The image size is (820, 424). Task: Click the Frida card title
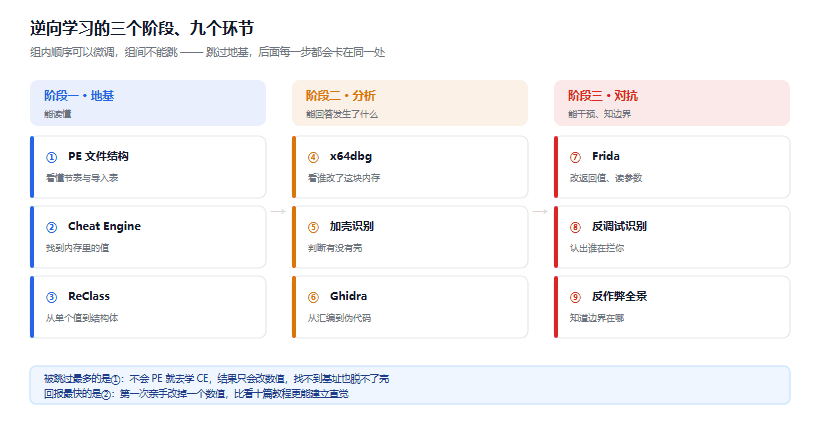point(606,156)
